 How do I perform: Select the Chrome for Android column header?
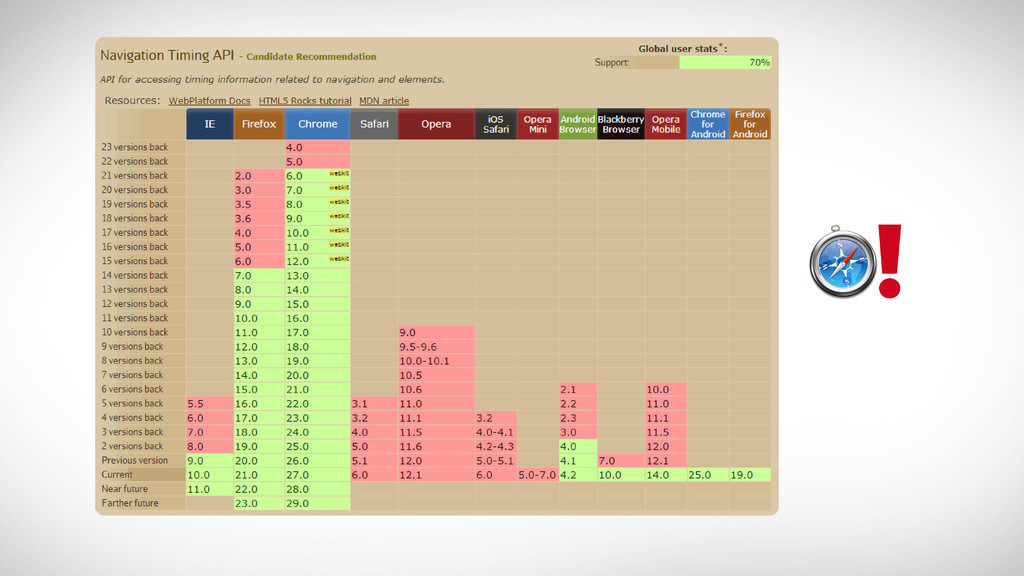[708, 124]
